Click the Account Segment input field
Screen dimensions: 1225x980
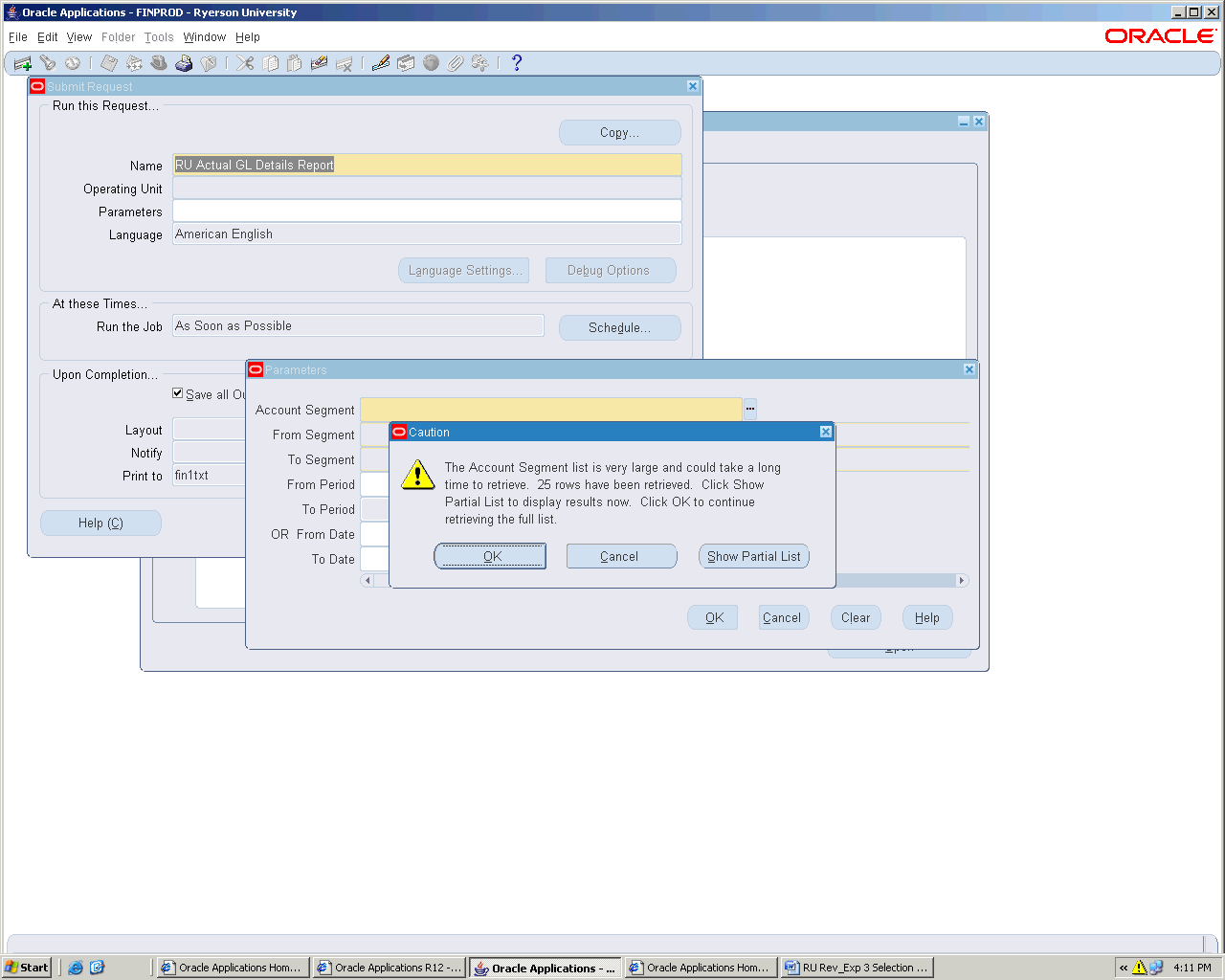click(x=550, y=410)
